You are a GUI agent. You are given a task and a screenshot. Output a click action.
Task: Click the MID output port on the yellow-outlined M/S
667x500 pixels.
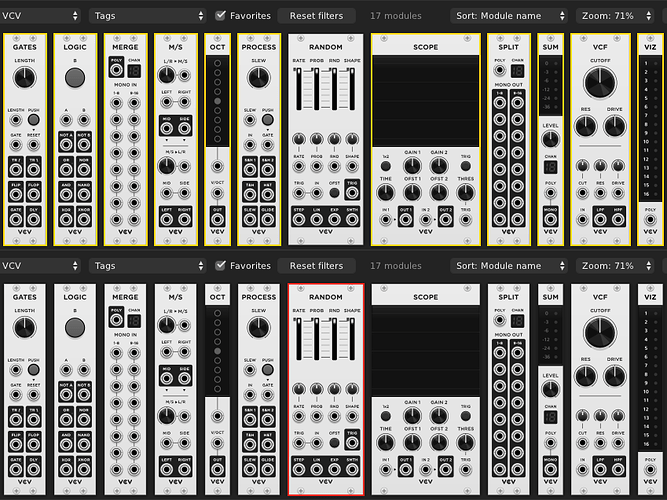(167, 129)
